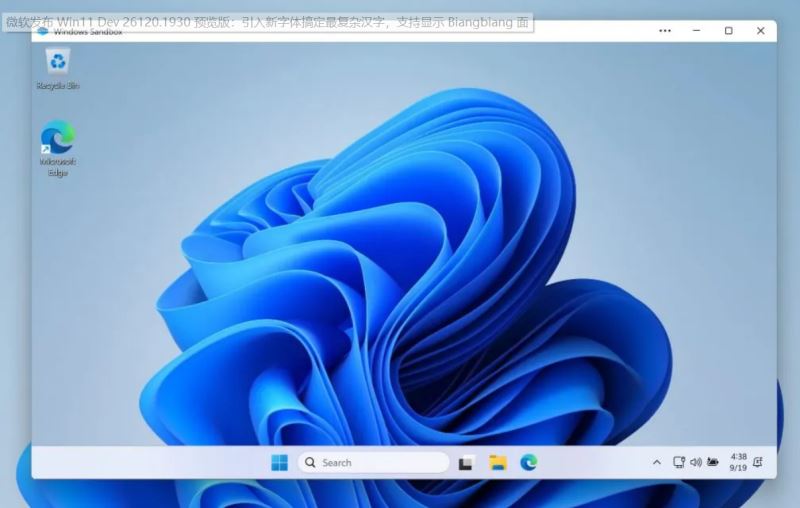Screen dimensions: 800x508
Task: Launch File Explorer from the taskbar
Action: pos(497,462)
